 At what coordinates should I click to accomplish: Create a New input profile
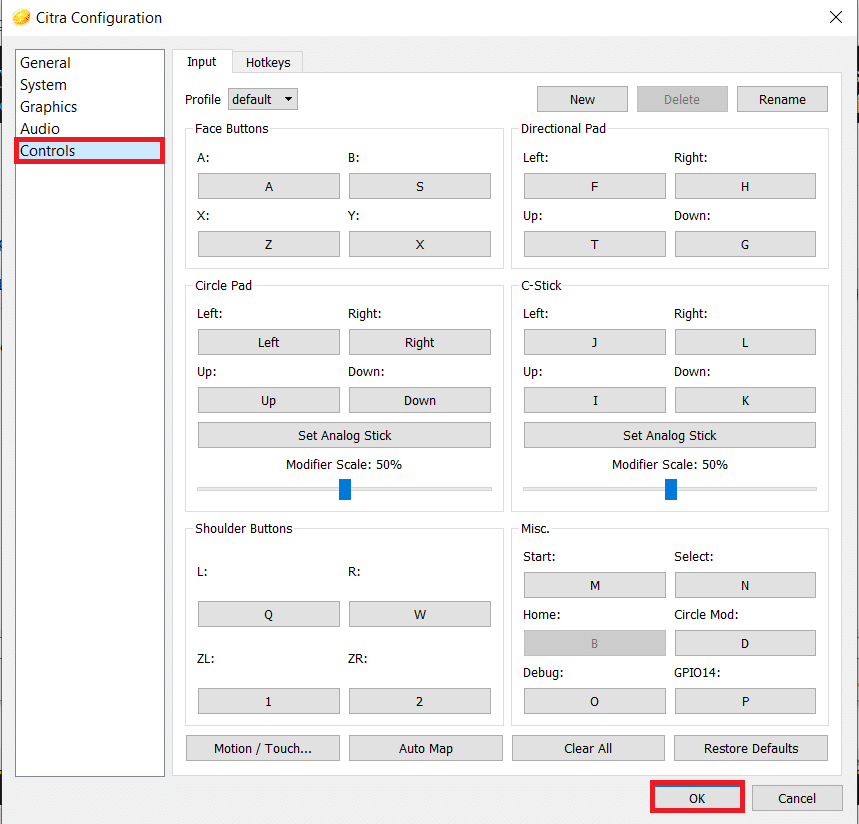[x=582, y=99]
